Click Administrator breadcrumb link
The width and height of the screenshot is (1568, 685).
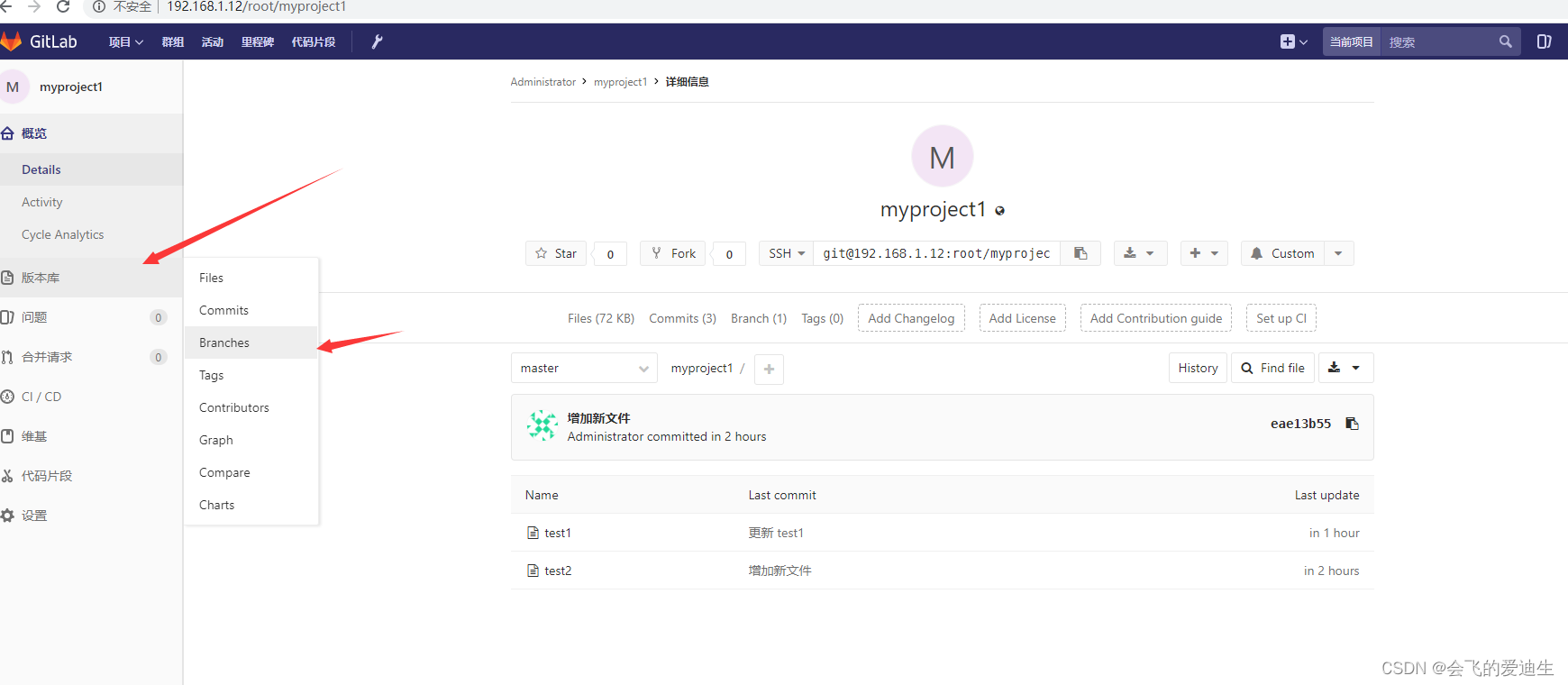pyautogui.click(x=542, y=82)
